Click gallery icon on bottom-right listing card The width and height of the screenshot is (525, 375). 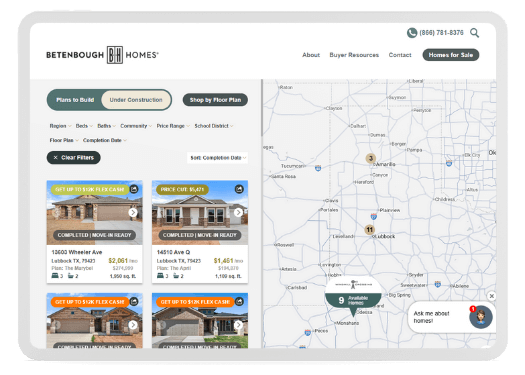click(x=239, y=302)
